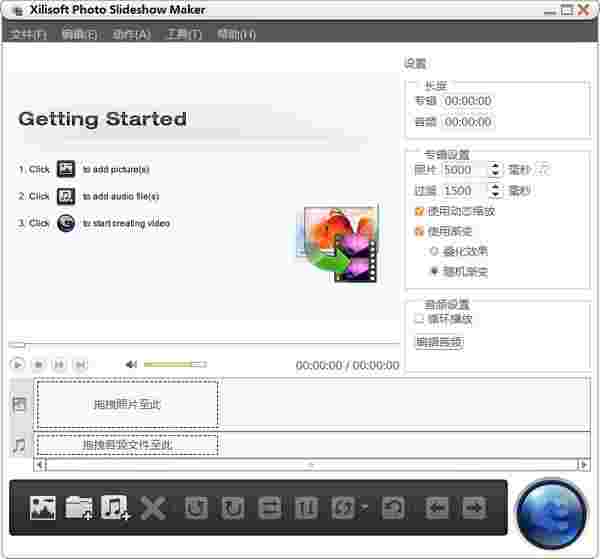Click the add audio icon in Getting Started

[x=66, y=196]
